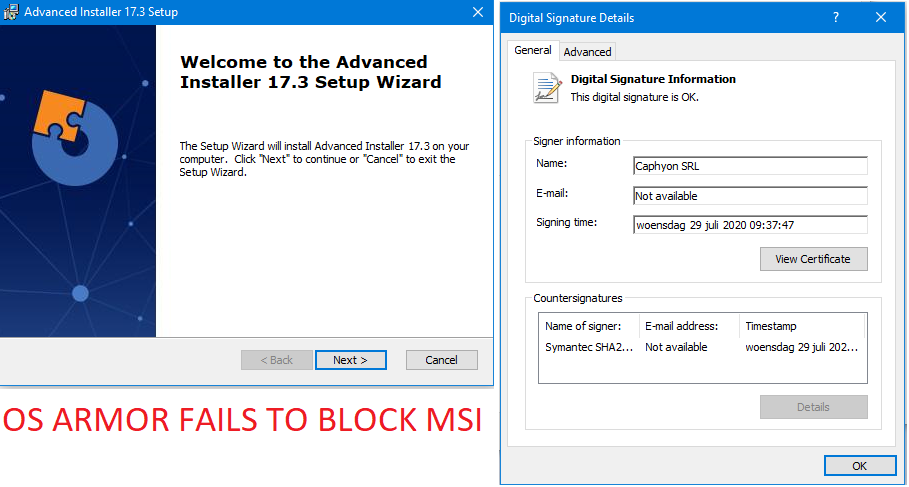Close the Digital Signature Details dialog

pyautogui.click(x=881, y=17)
